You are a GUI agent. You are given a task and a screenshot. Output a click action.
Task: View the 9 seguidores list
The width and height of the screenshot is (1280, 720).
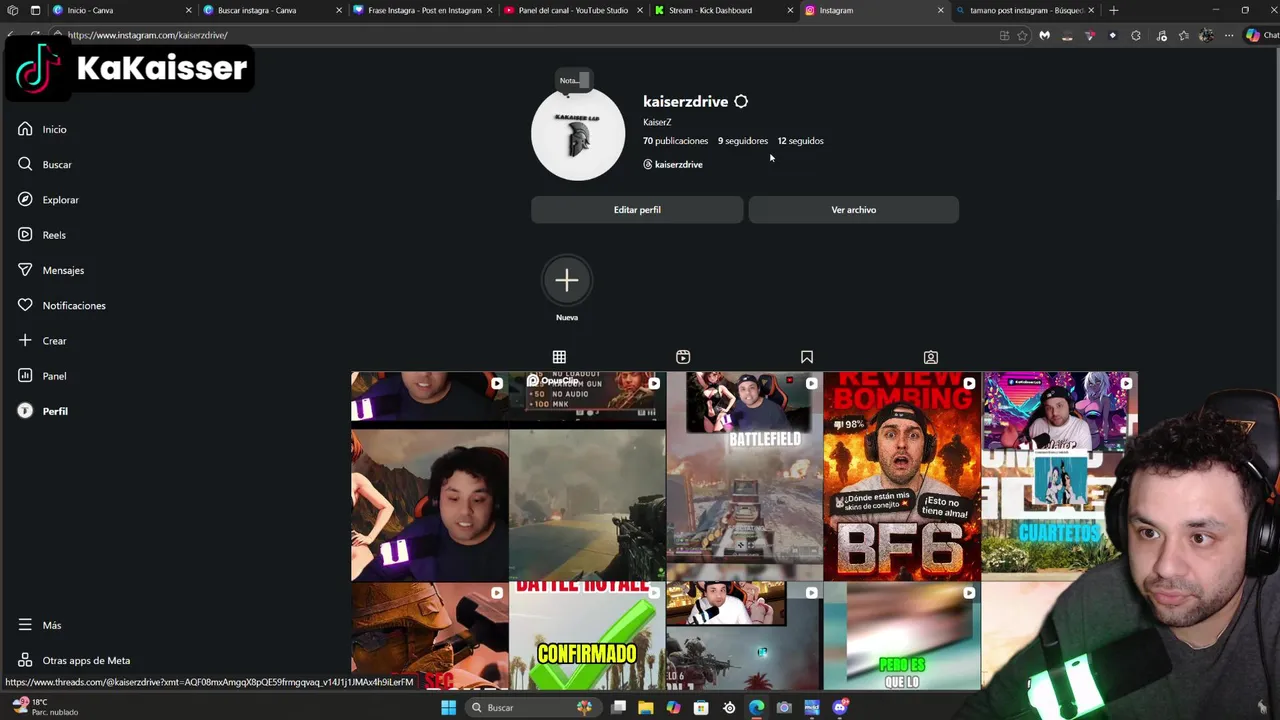(x=743, y=141)
